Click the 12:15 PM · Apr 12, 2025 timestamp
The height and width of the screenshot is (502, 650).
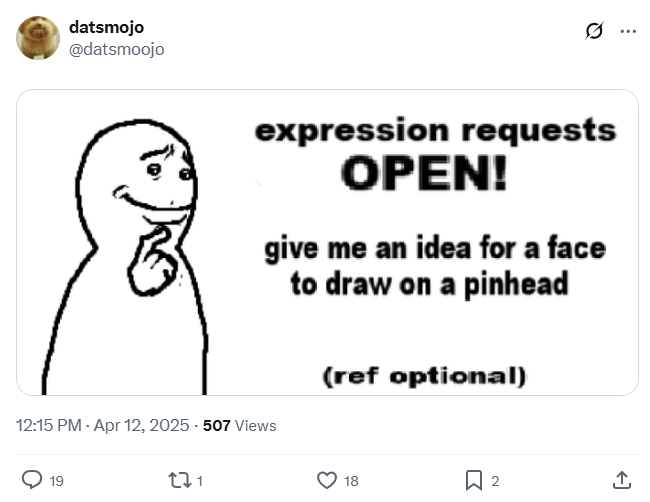point(103,425)
